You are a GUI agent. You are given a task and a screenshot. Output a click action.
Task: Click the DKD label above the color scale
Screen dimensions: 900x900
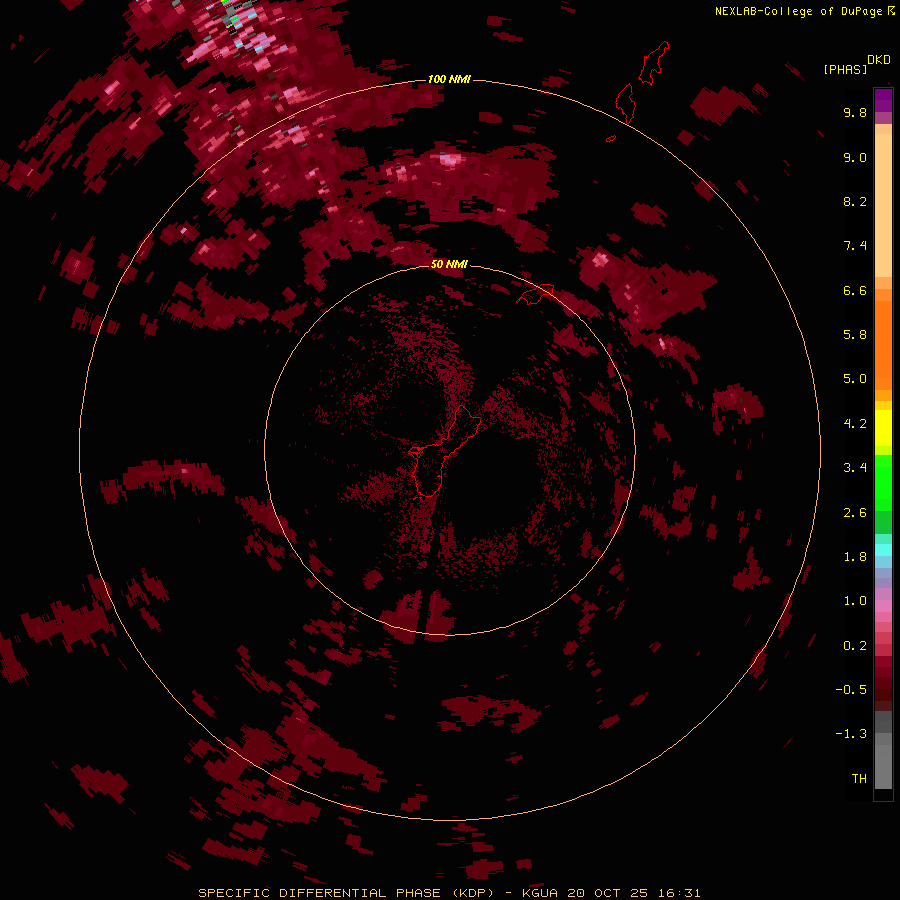pyautogui.click(x=879, y=59)
